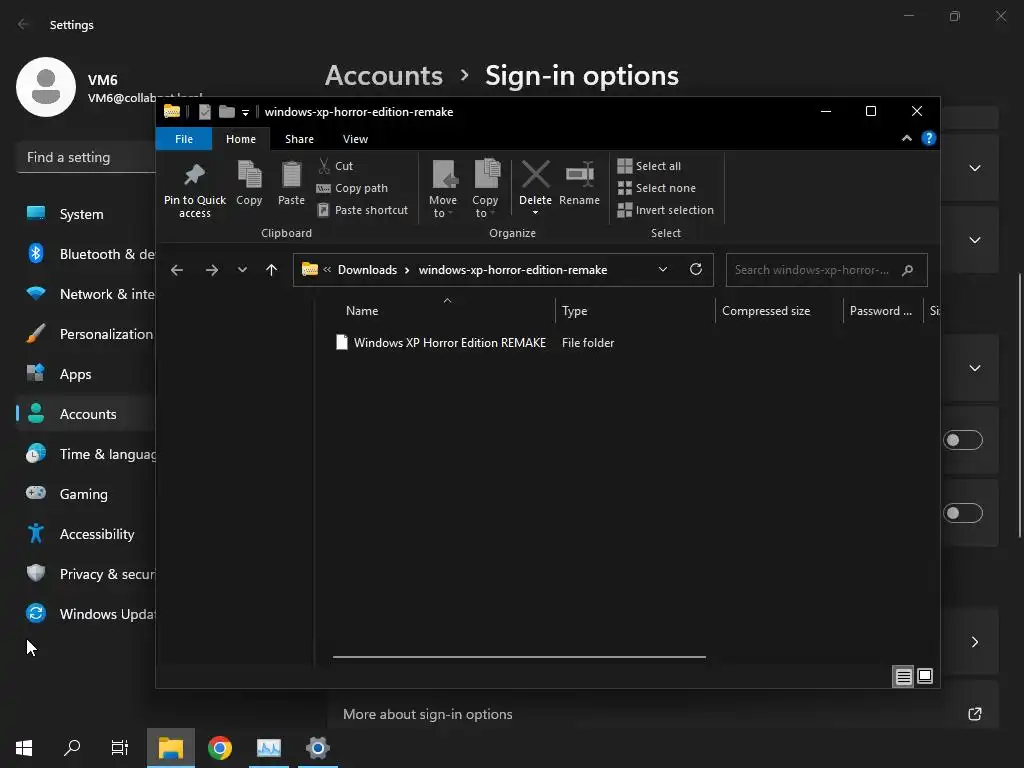Viewport: 1024px width, 768px height.
Task: Switch to the Home ribbon tab
Action: [x=241, y=139]
